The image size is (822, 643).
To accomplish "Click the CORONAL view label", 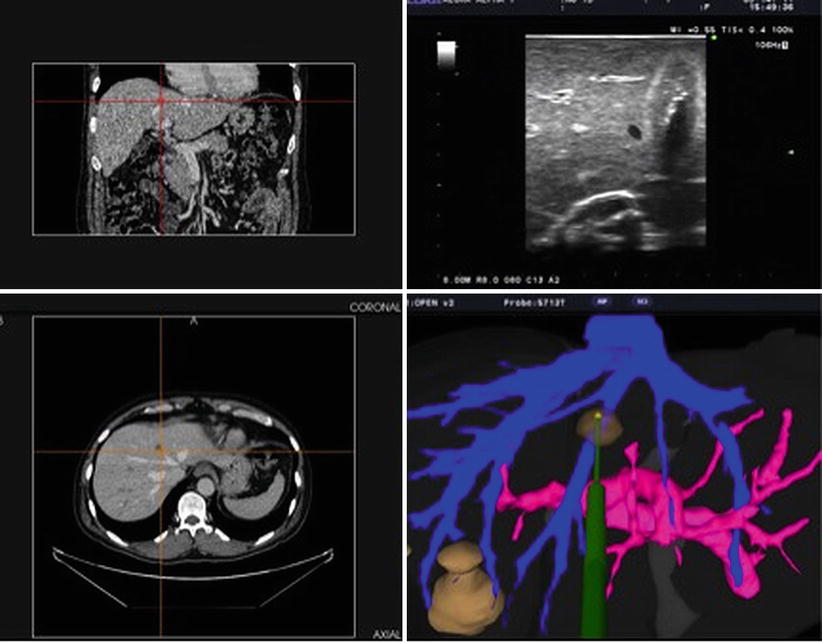I will coord(377,308).
